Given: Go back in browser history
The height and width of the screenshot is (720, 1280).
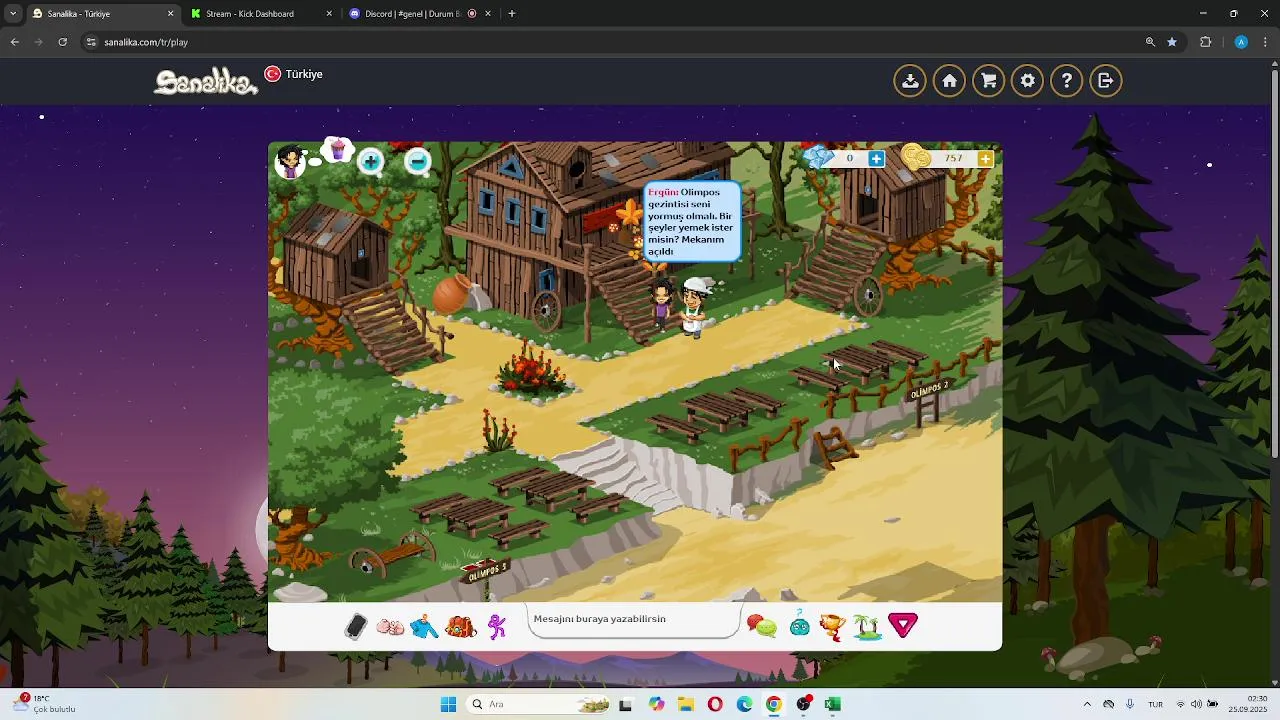Looking at the screenshot, I should (14, 42).
